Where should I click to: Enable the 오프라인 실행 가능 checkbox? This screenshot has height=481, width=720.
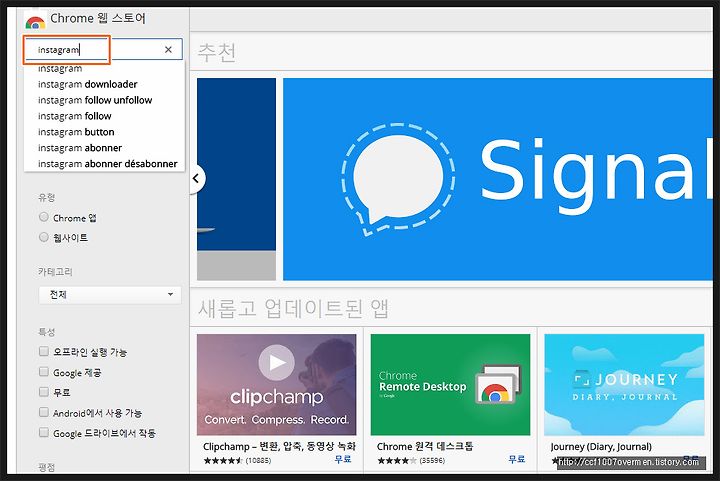(x=44, y=352)
